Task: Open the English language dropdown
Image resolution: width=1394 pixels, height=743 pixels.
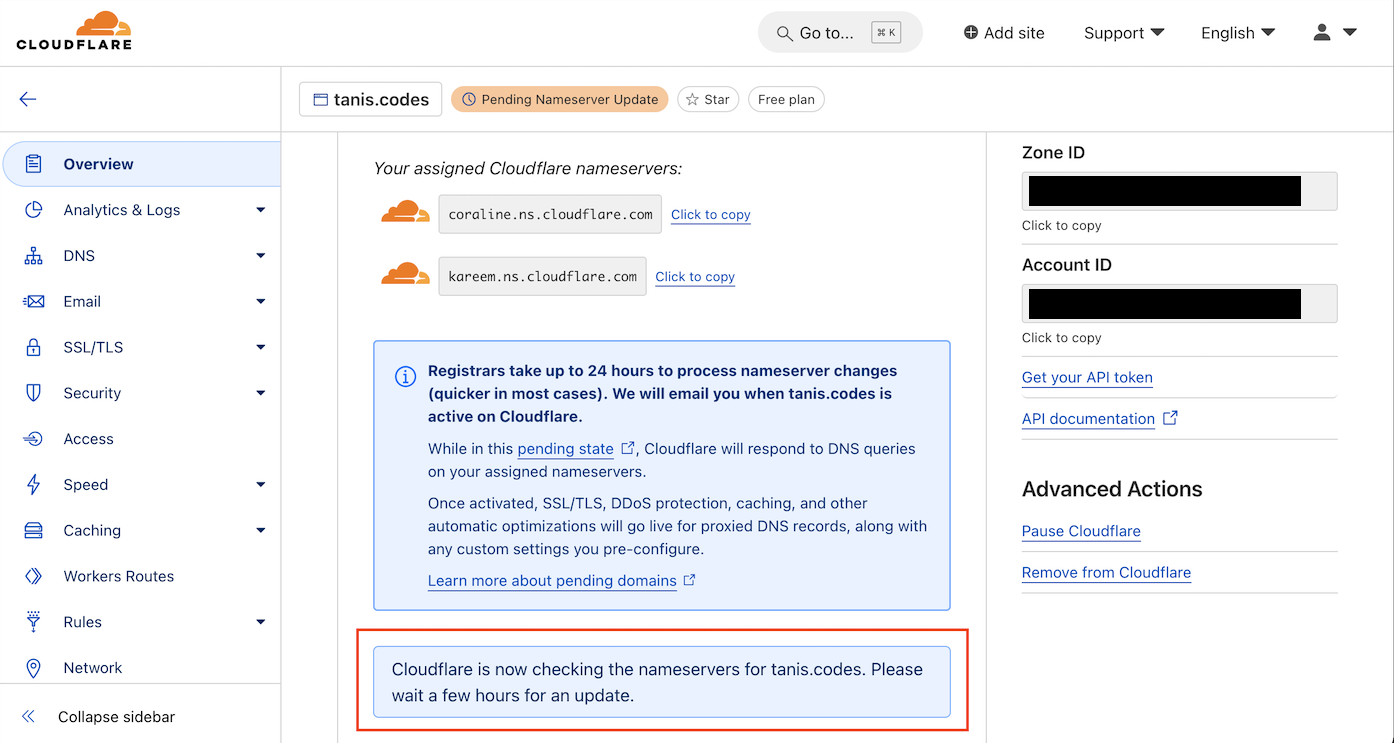Action: click(1238, 33)
